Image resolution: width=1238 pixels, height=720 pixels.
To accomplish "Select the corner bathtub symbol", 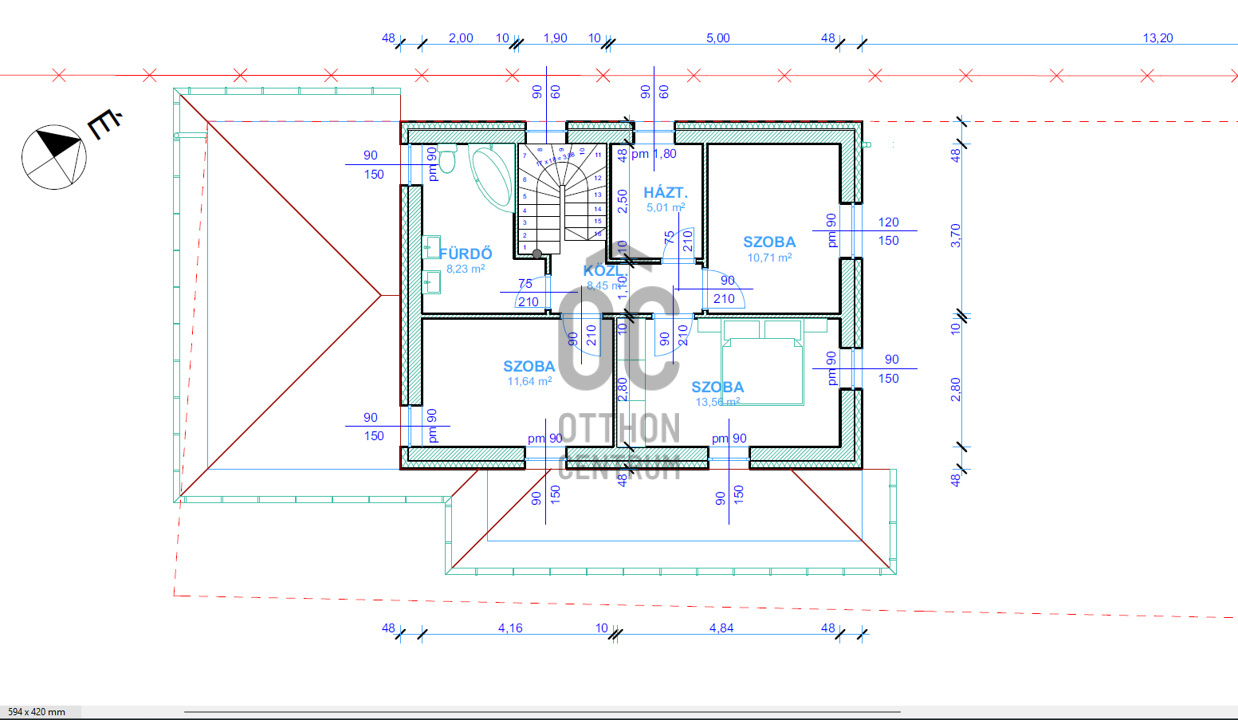I will (494, 177).
